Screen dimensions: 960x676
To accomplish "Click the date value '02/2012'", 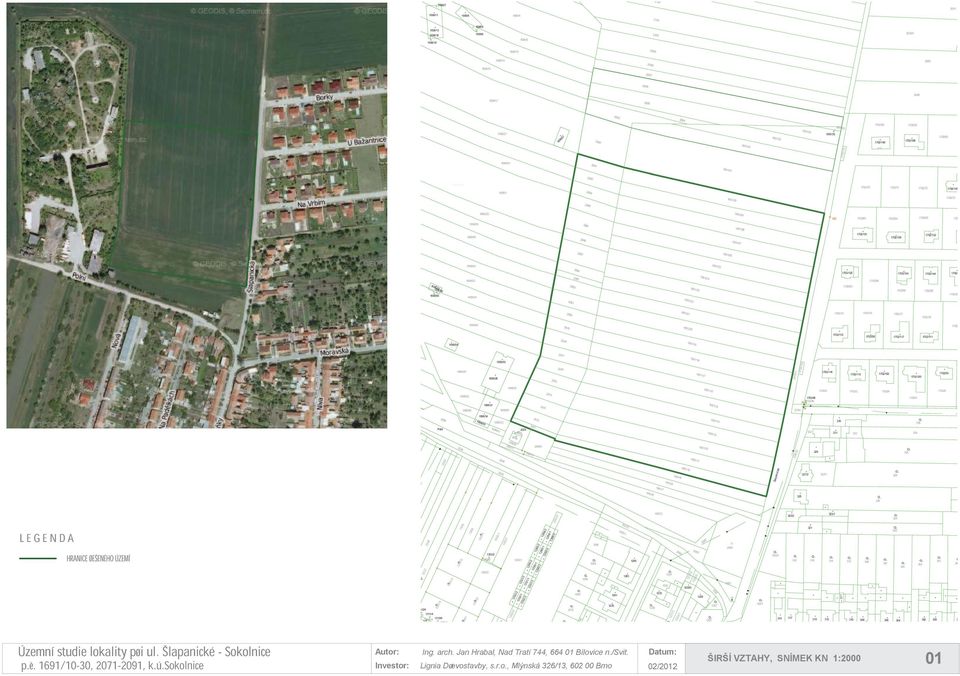I will tap(662, 666).
